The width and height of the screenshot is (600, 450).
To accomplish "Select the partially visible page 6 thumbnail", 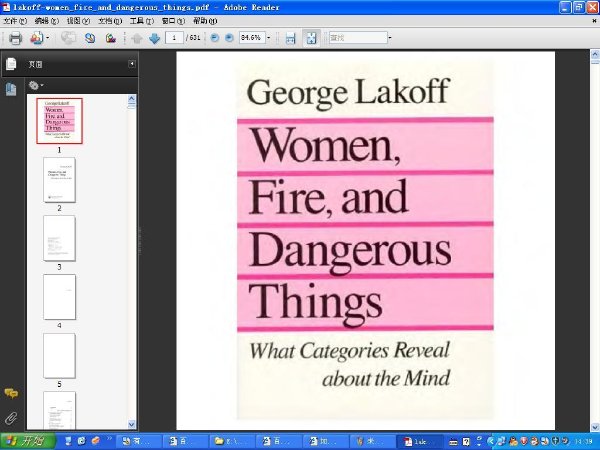I will [59, 410].
